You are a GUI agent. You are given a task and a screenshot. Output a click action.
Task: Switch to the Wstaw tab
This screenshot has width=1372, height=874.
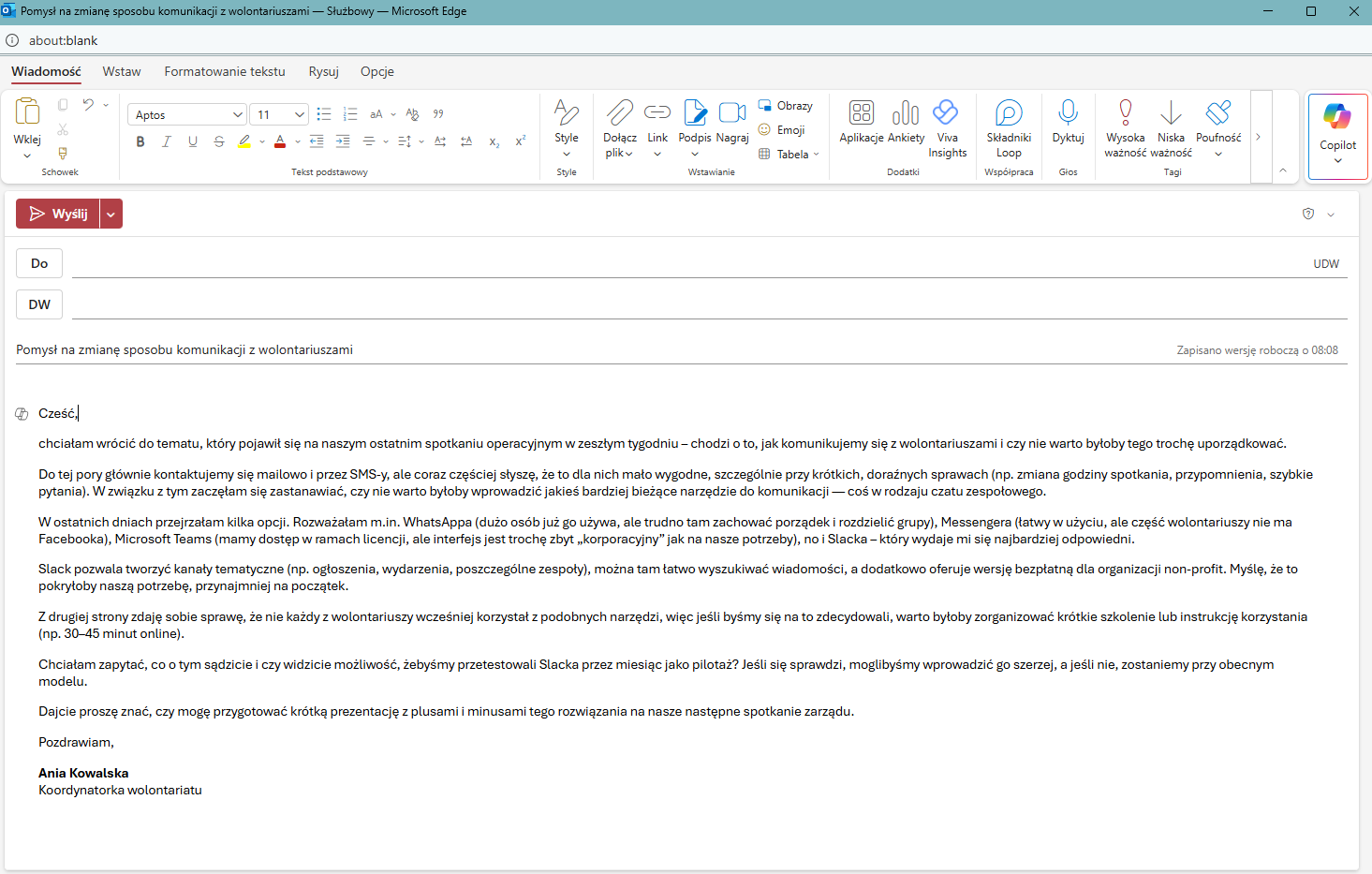pyautogui.click(x=122, y=71)
